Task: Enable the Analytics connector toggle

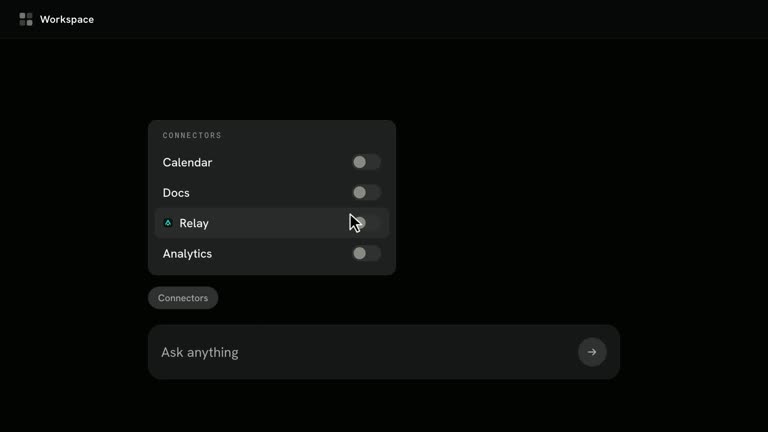Action: pos(366,253)
